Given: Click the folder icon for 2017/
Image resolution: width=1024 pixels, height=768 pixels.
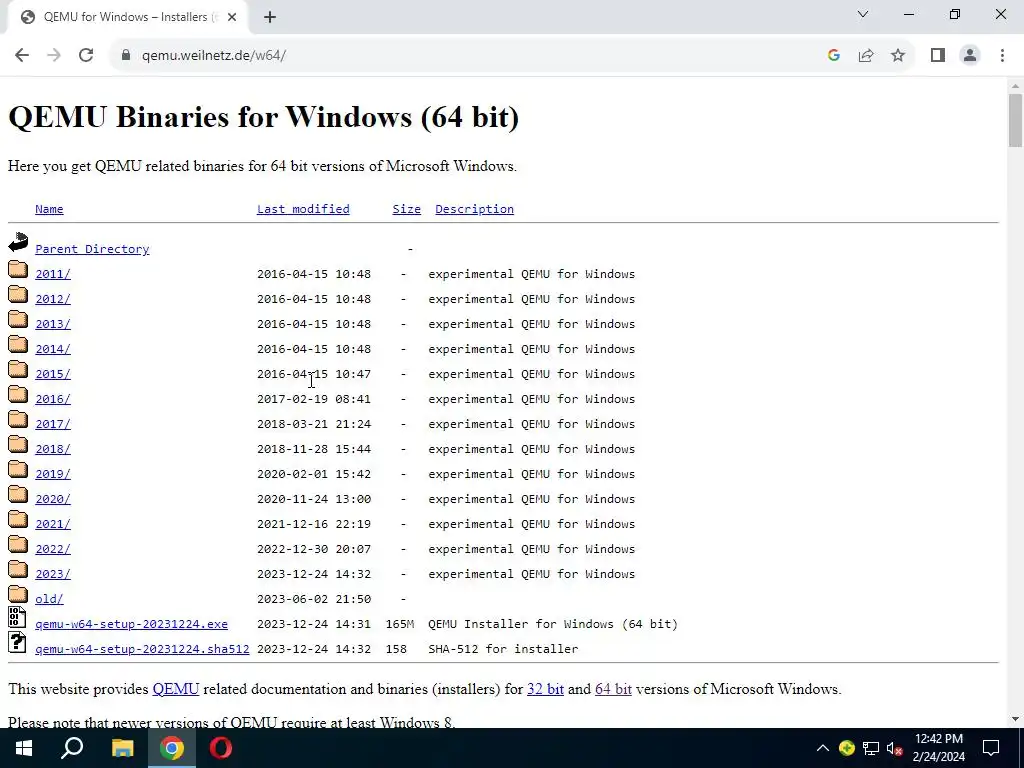Looking at the screenshot, I should [18, 419].
